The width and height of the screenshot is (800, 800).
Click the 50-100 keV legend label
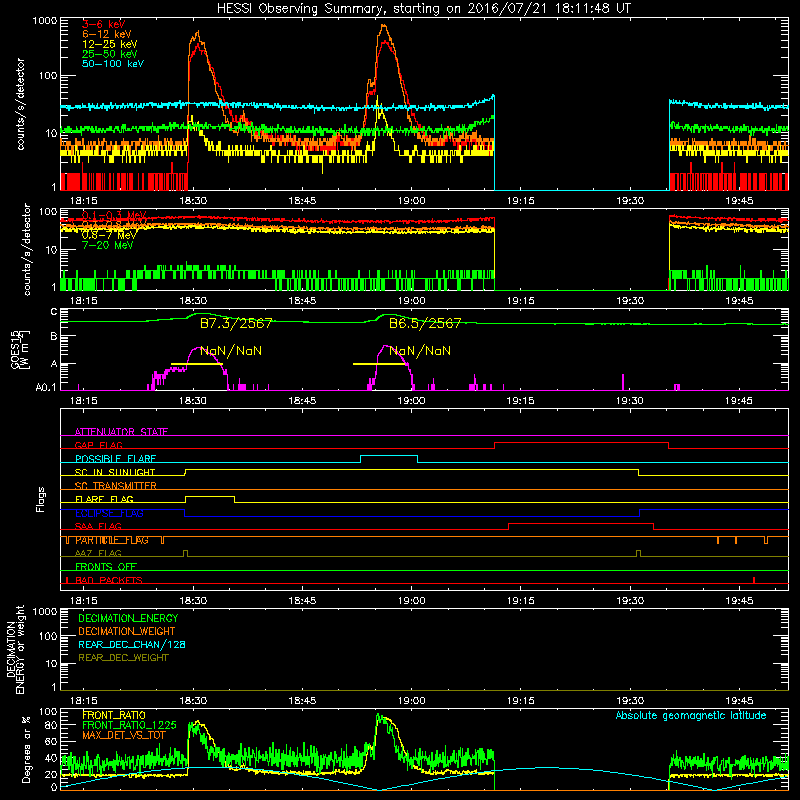tap(113, 64)
